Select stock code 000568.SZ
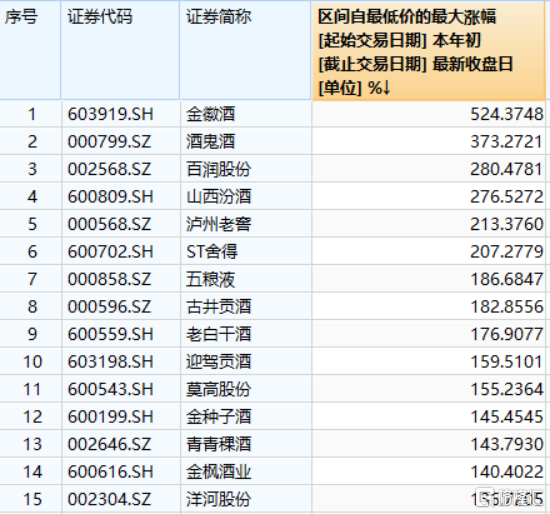 (x=109, y=224)
